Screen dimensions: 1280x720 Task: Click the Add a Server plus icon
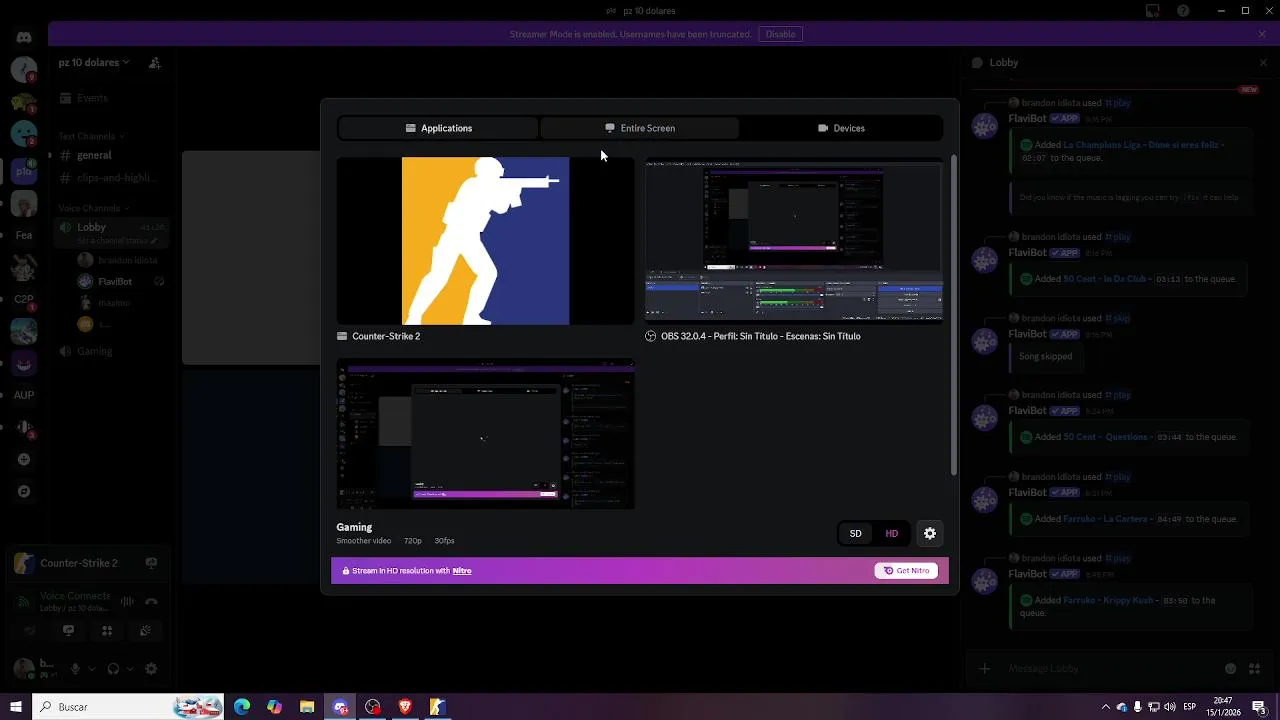click(24, 459)
